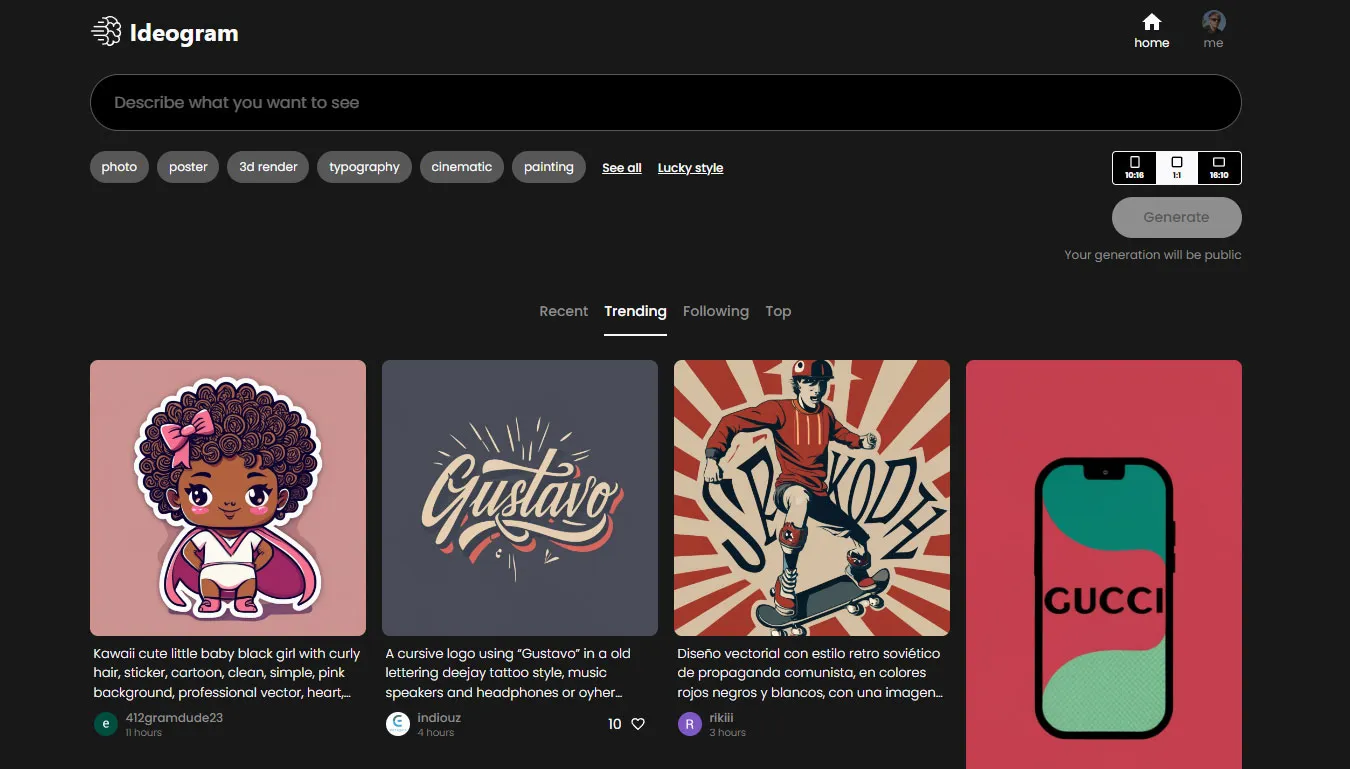The height and width of the screenshot is (769, 1350).
Task: Open the Gucci phone image
Action: coord(1104,565)
